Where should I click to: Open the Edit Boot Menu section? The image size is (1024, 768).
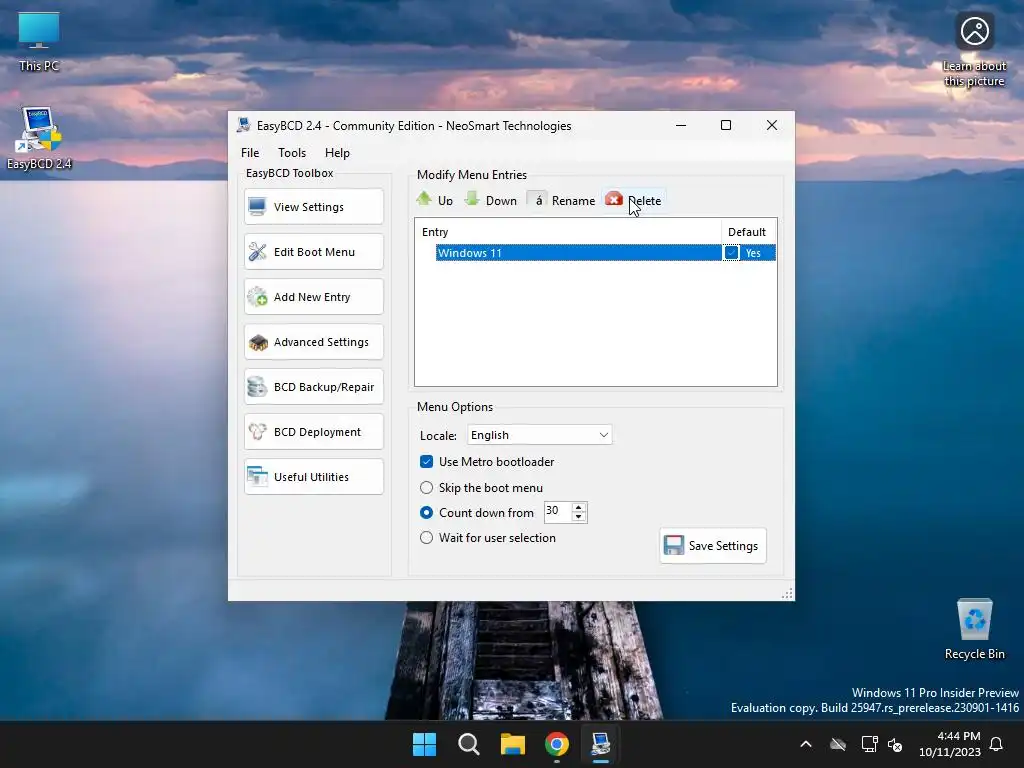coord(313,252)
